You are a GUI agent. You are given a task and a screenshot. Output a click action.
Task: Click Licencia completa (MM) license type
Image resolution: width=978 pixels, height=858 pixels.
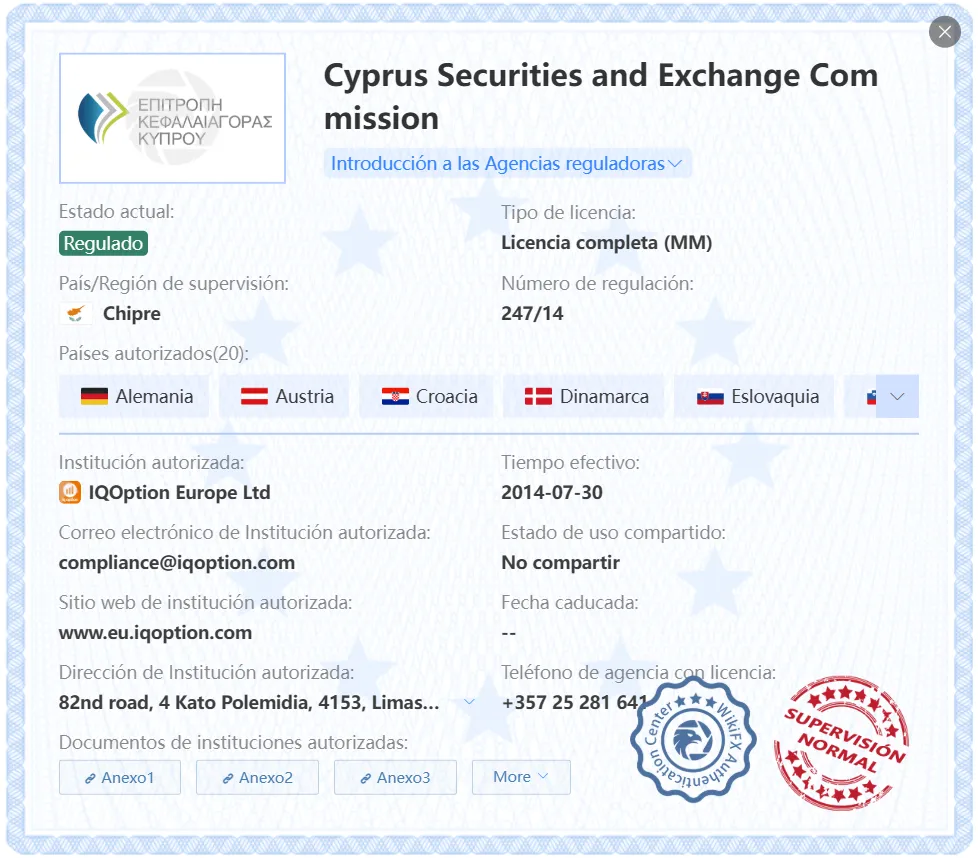[606, 243]
